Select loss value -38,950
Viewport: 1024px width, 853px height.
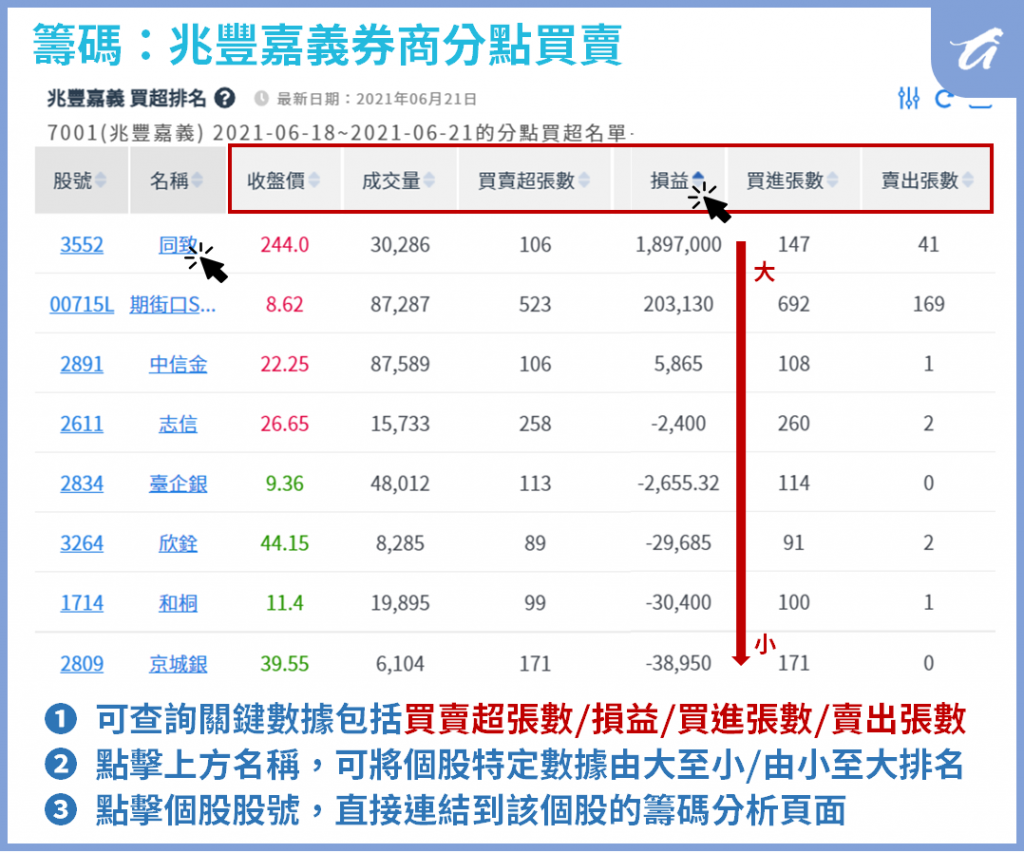[x=679, y=664]
